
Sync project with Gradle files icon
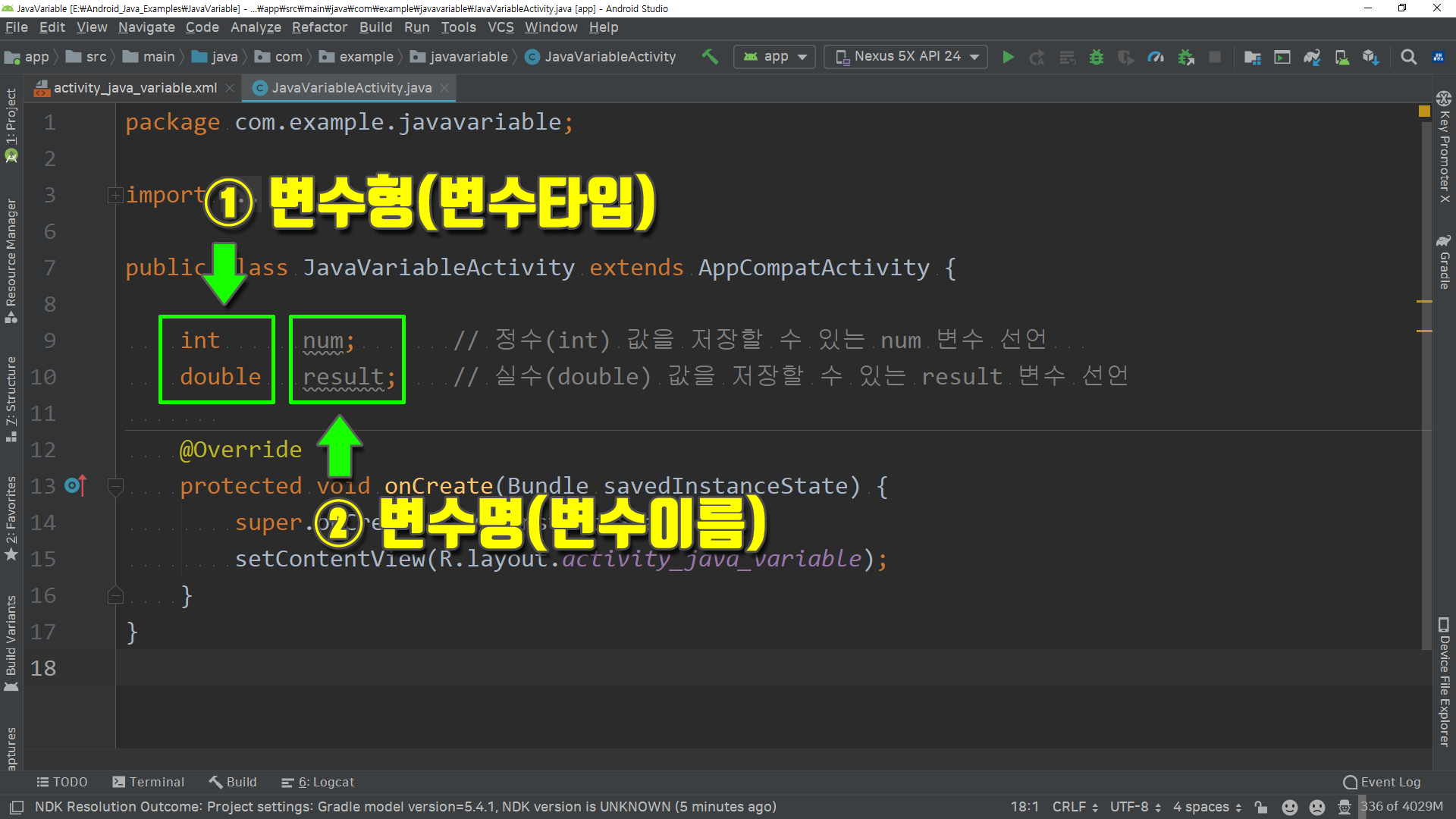1312,57
